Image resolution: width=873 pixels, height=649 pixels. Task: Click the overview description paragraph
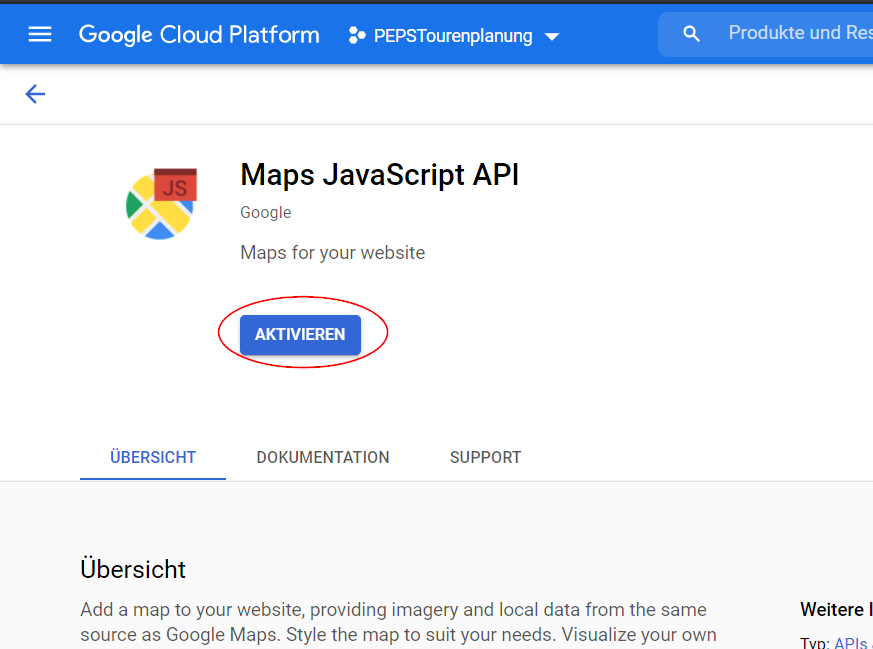(x=398, y=622)
